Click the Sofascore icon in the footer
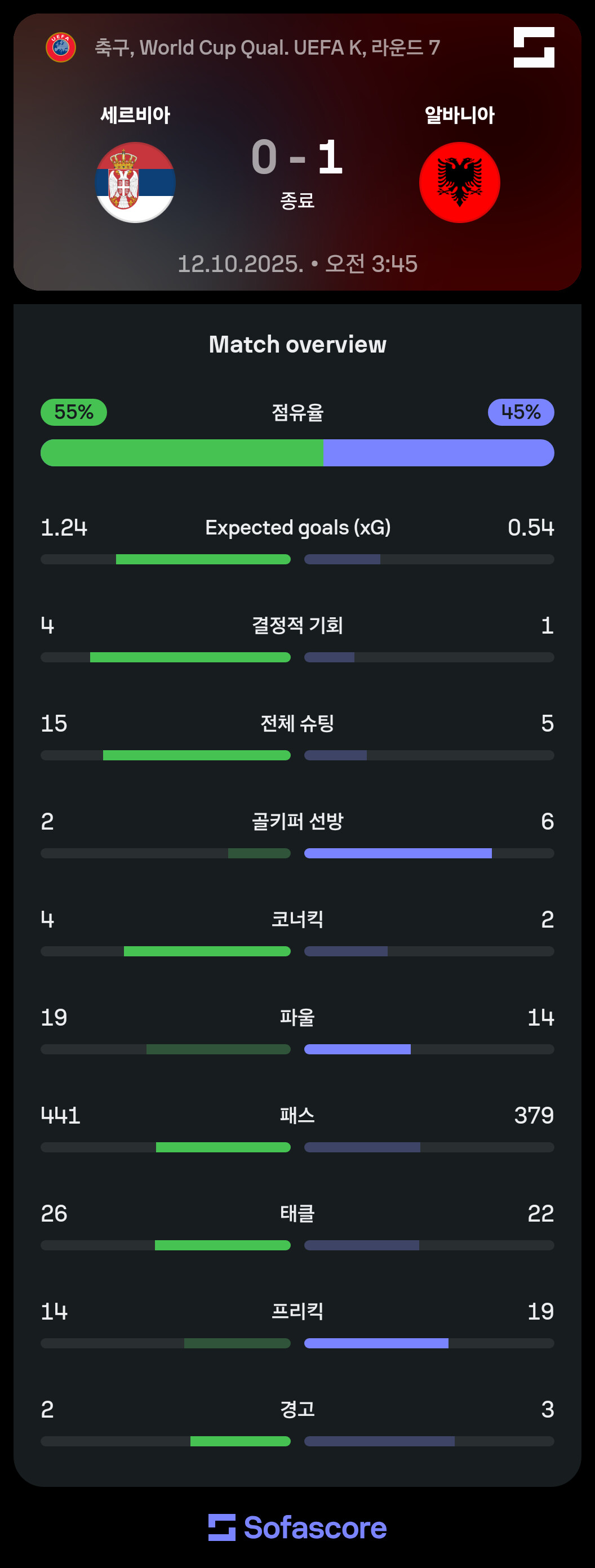The image size is (595, 1568). (x=221, y=1527)
